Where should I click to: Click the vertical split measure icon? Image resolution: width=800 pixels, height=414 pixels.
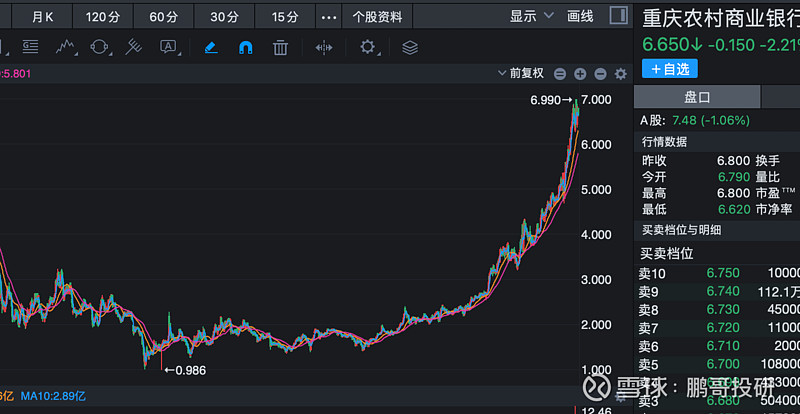(324, 48)
